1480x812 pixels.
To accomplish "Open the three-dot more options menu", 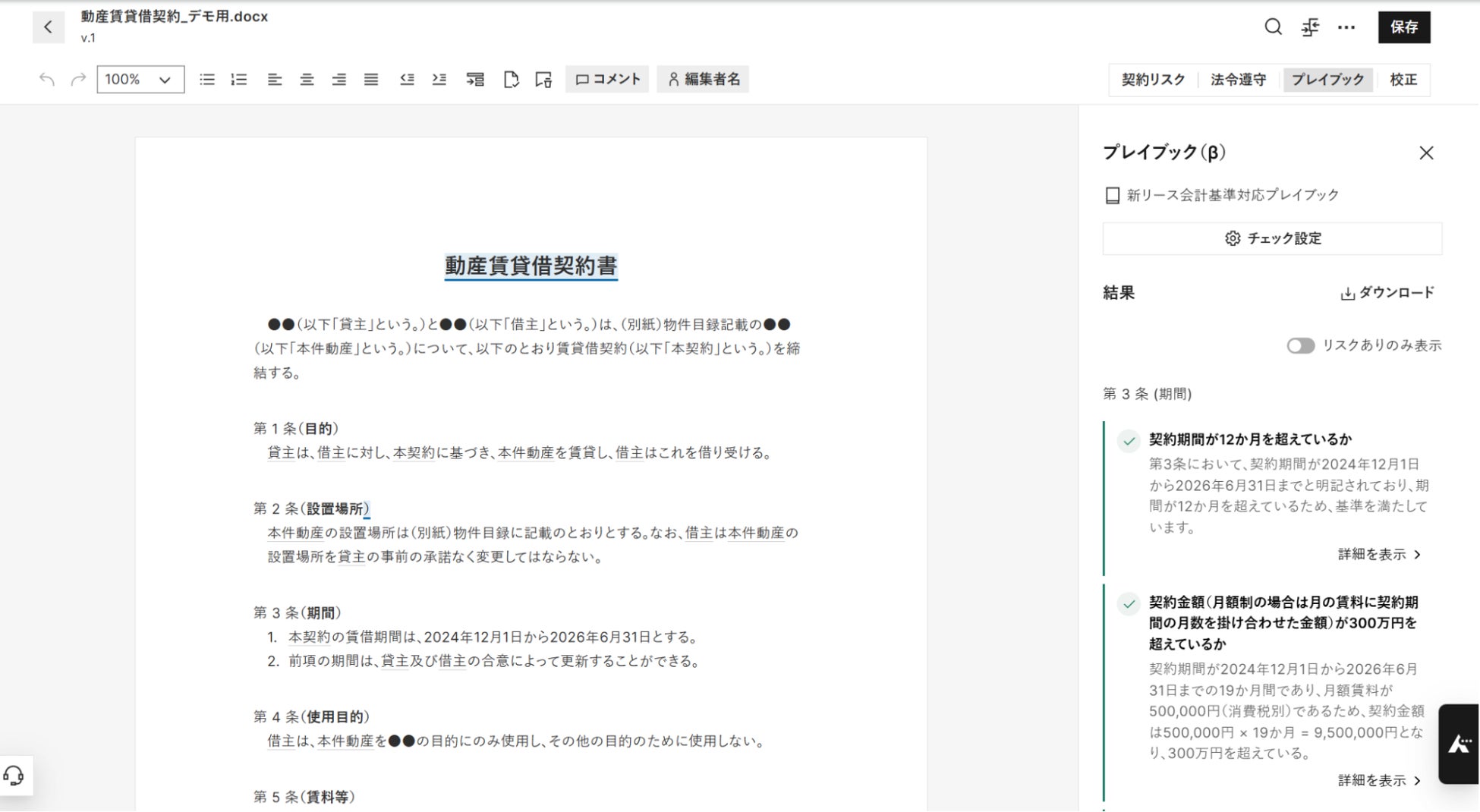I will pyautogui.click(x=1346, y=27).
